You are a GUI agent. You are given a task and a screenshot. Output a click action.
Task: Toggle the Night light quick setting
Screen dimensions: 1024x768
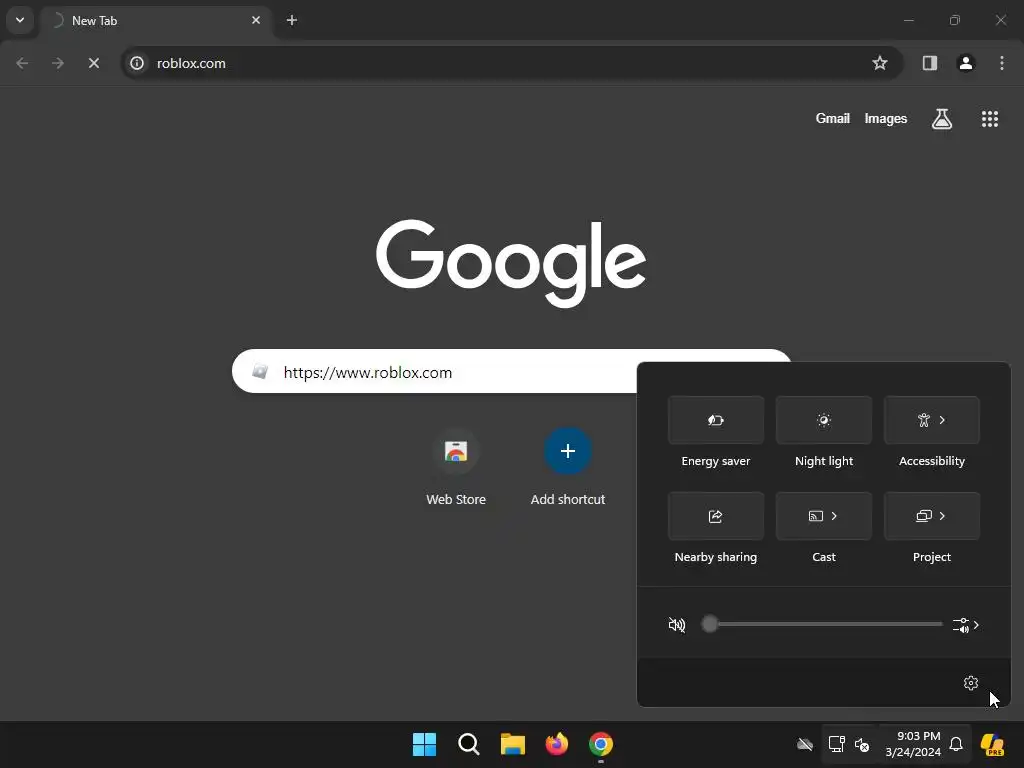pos(824,420)
